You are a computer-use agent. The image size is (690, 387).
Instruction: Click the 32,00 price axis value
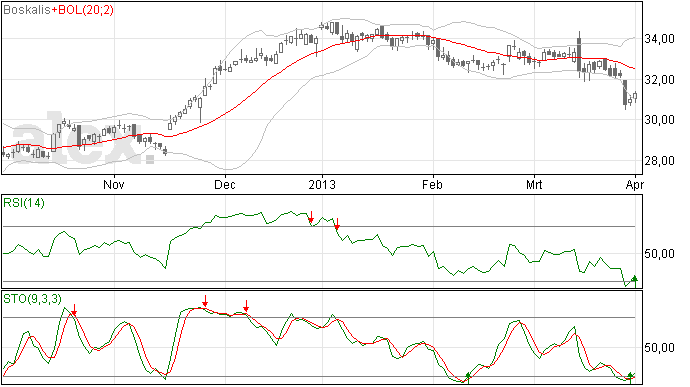tap(659, 80)
